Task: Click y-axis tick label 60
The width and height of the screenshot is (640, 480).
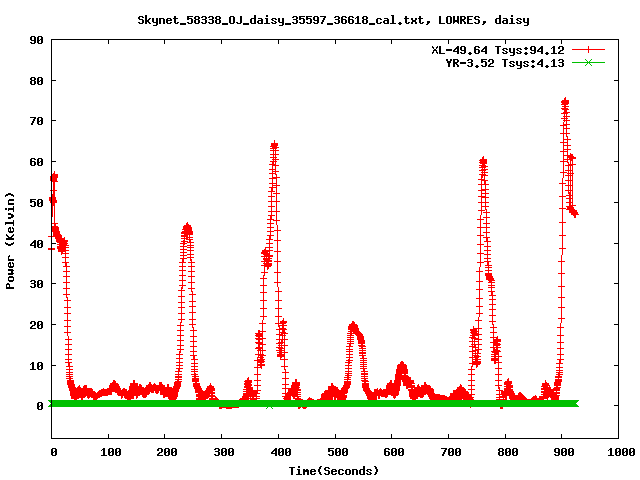Action: pos(37,162)
